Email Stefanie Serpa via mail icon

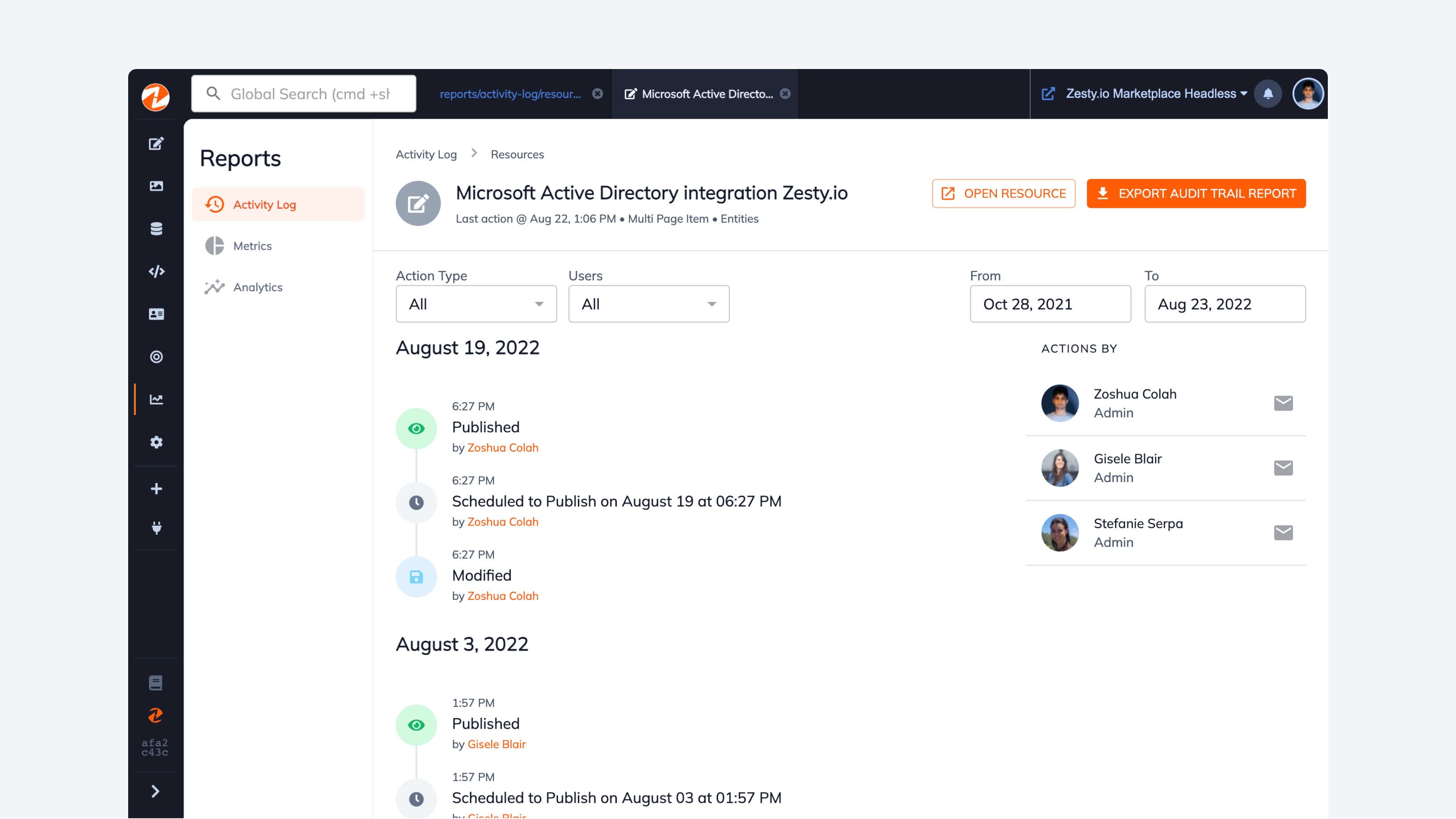(x=1283, y=532)
